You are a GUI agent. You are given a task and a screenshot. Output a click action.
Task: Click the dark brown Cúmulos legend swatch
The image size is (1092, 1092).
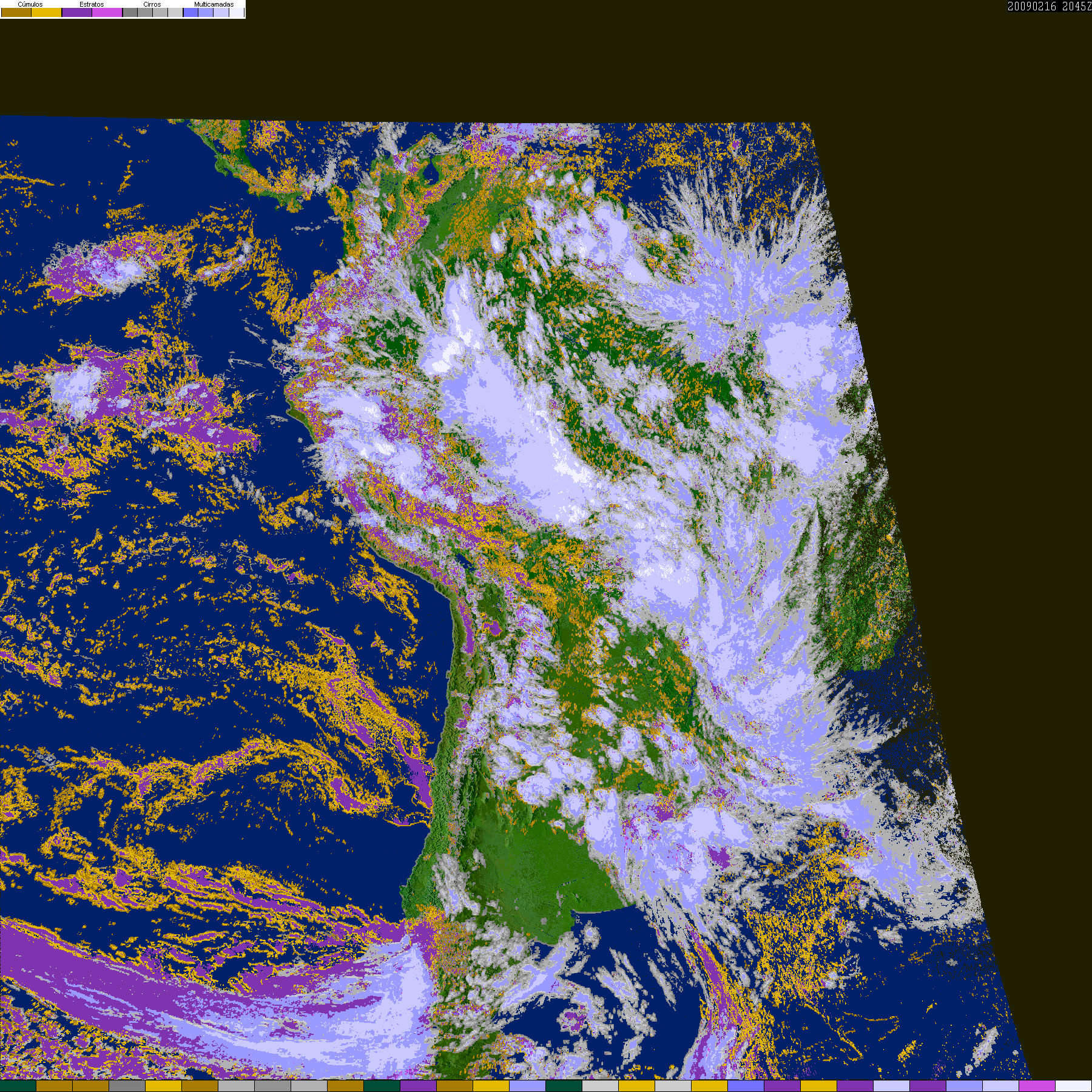pos(16,12)
